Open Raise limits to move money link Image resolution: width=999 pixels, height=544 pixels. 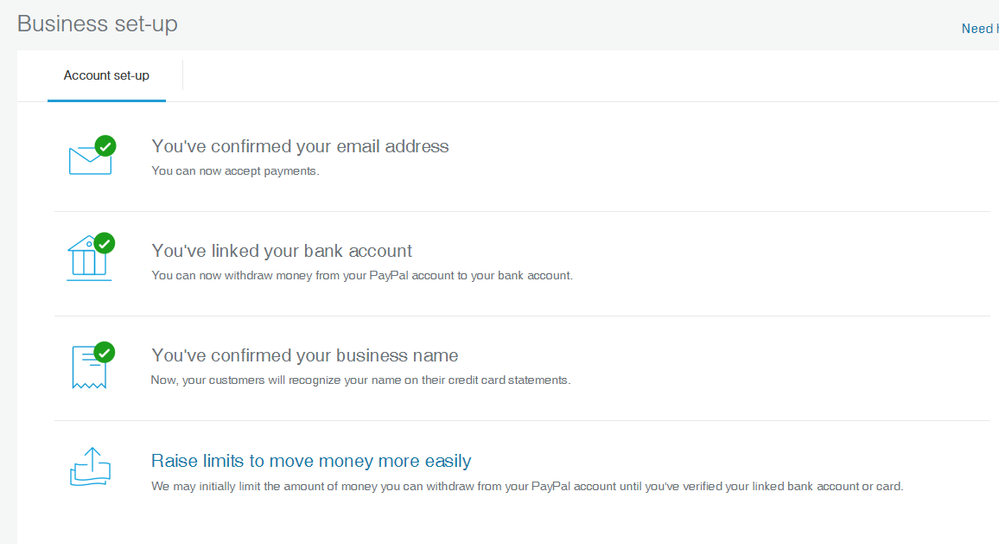310,461
